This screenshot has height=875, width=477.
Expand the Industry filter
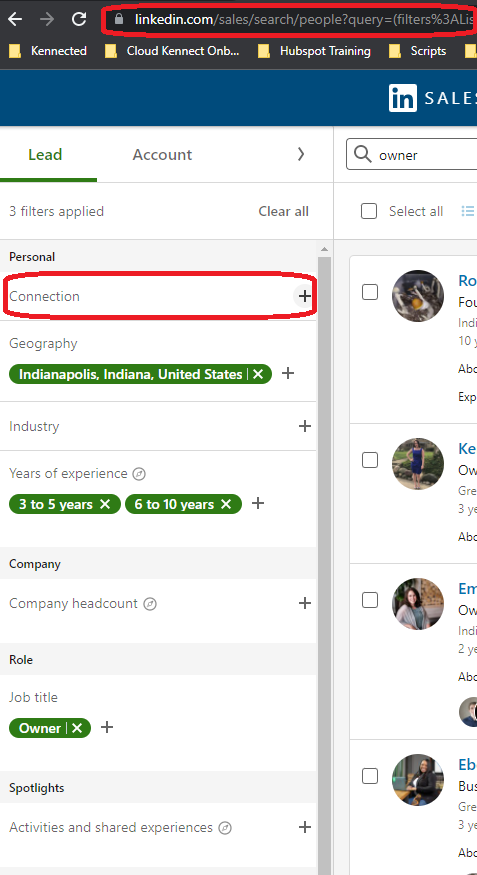[305, 426]
